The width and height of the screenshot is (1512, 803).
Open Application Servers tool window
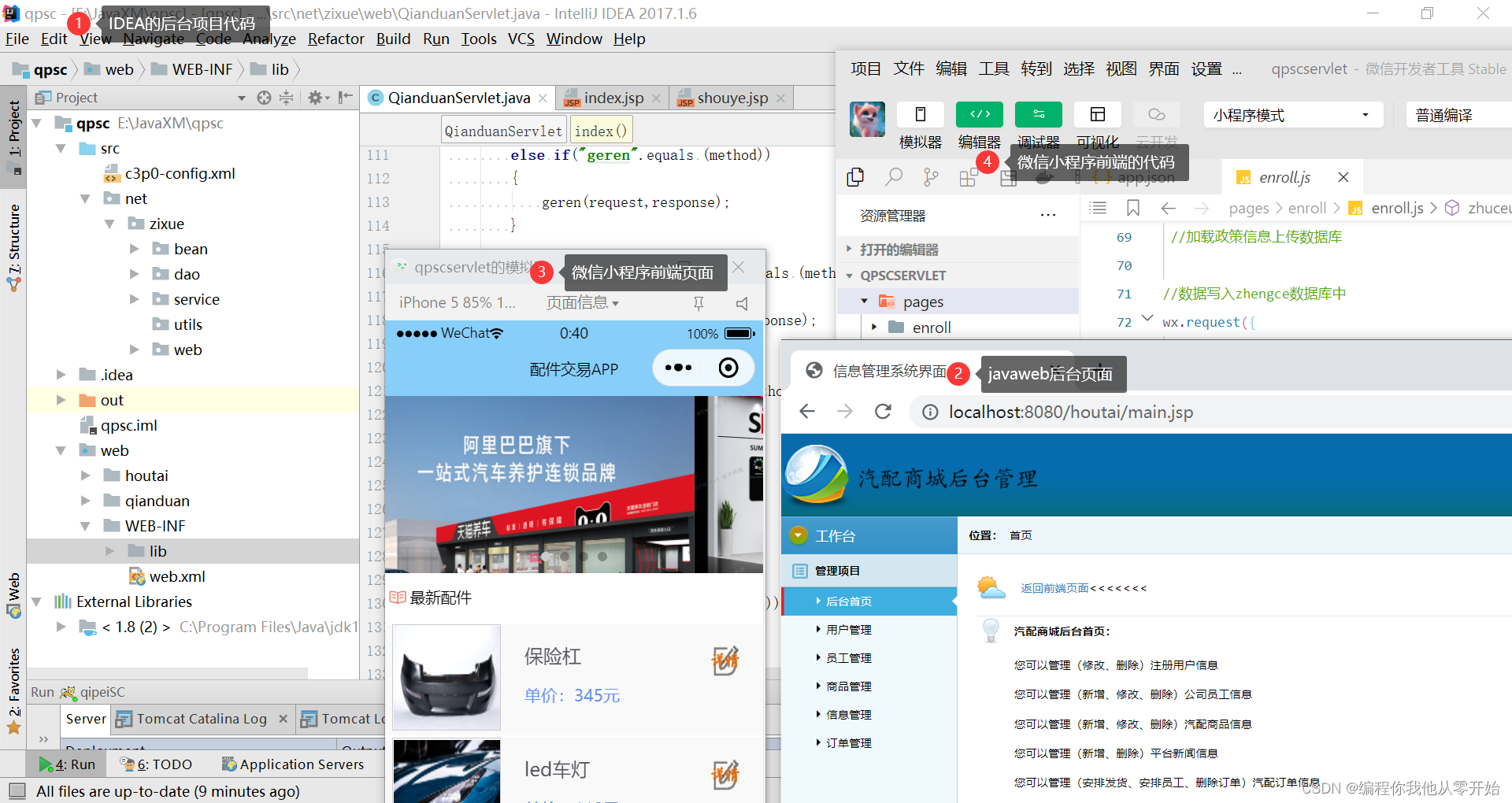pyautogui.click(x=293, y=764)
